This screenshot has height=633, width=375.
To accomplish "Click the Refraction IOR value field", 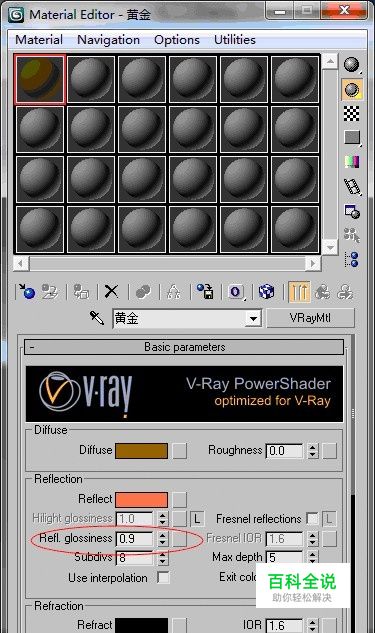I will (x=285, y=625).
